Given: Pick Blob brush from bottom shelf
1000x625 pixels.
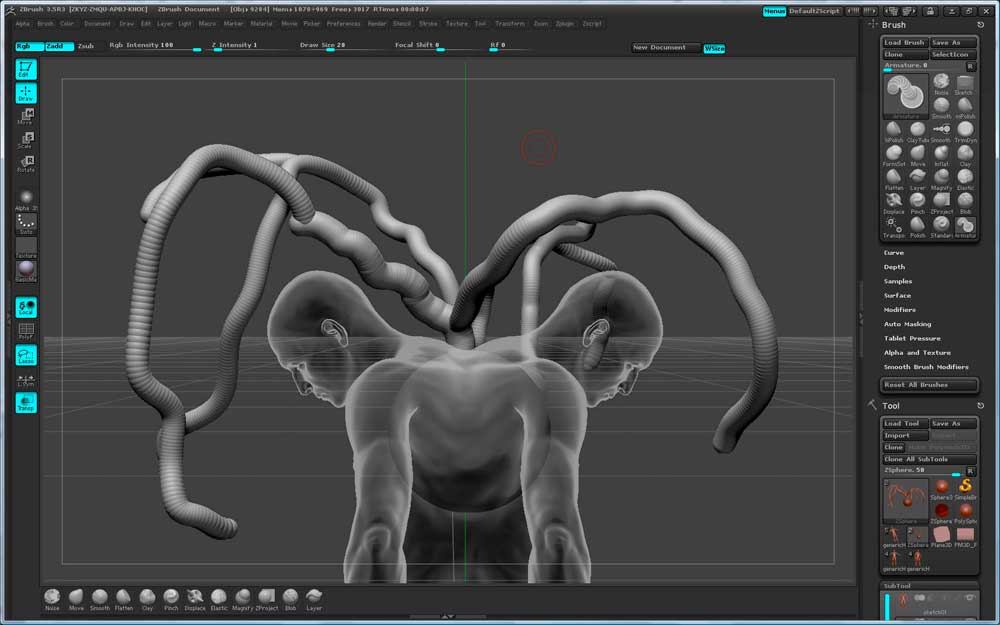Looking at the screenshot, I should pyautogui.click(x=290, y=599).
